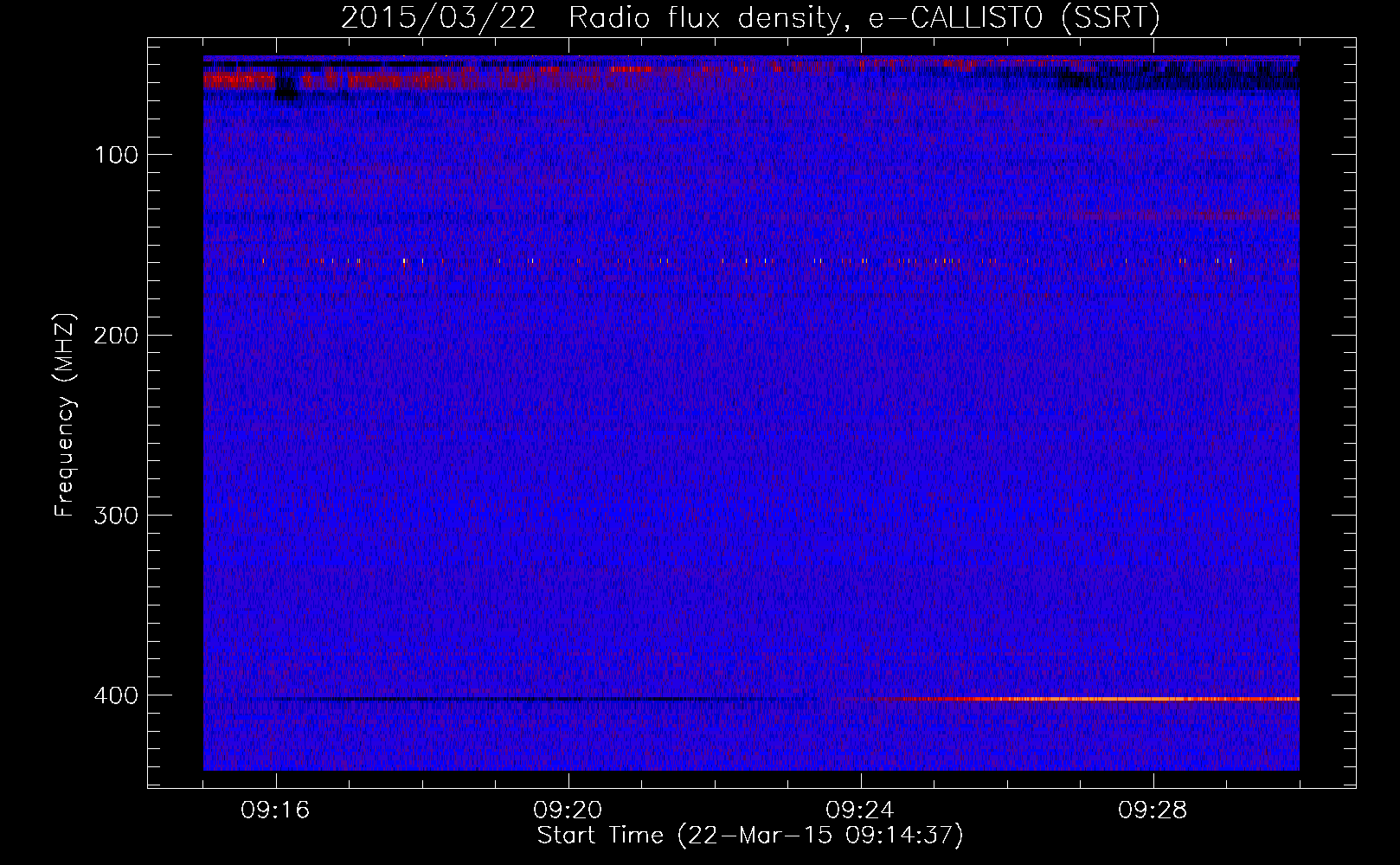This screenshot has width=1400, height=865.
Task: Click the 09:20 time tick label
Action: pyautogui.click(x=568, y=811)
